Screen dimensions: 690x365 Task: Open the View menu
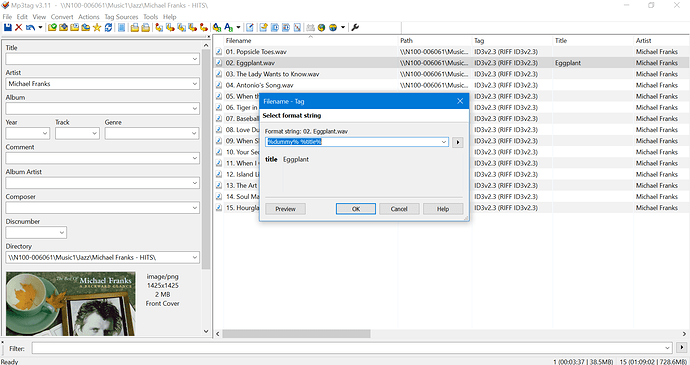click(x=39, y=17)
